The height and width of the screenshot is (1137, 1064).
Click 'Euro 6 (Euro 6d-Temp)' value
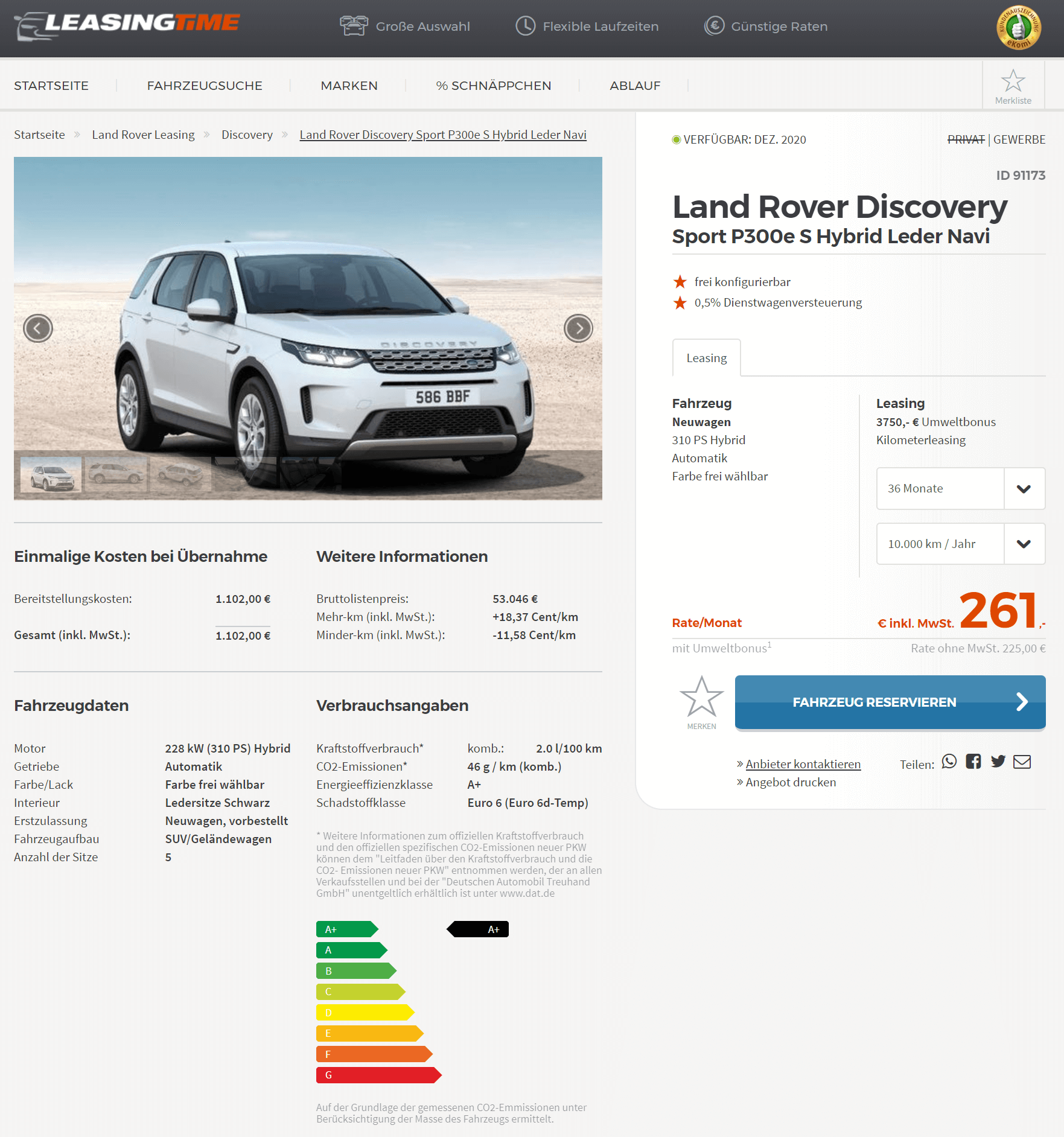[x=527, y=803]
